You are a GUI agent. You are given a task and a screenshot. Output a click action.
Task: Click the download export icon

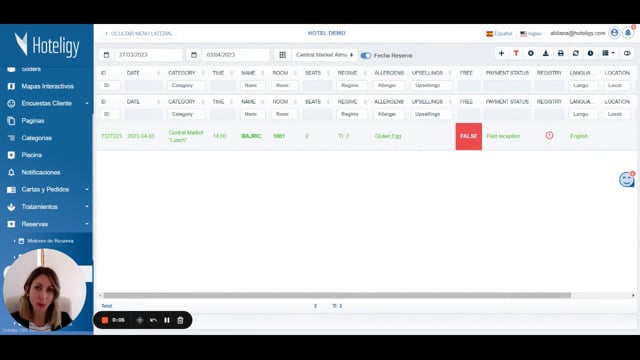click(546, 53)
